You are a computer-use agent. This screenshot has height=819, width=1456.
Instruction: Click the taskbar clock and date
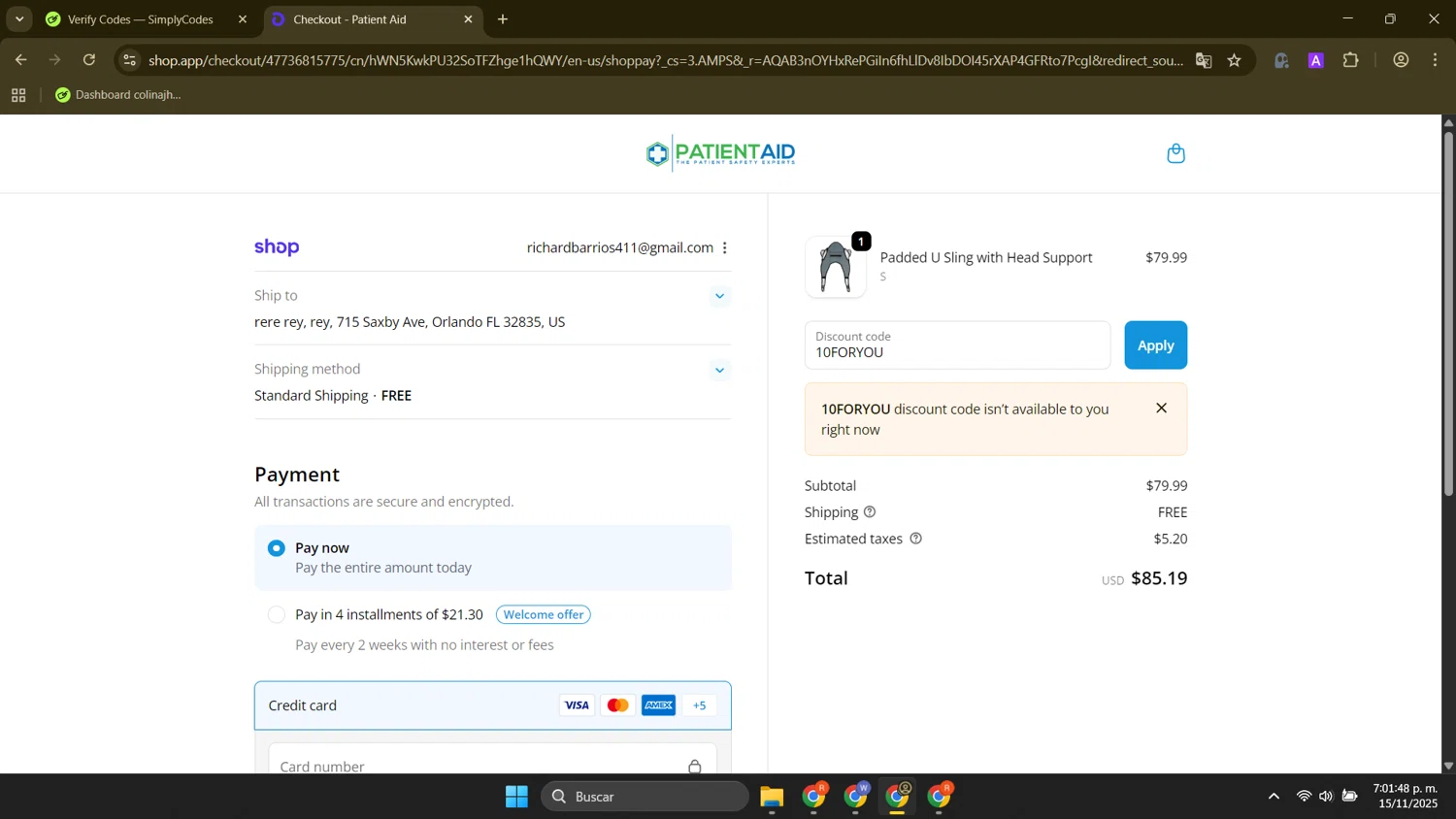pyautogui.click(x=1405, y=797)
